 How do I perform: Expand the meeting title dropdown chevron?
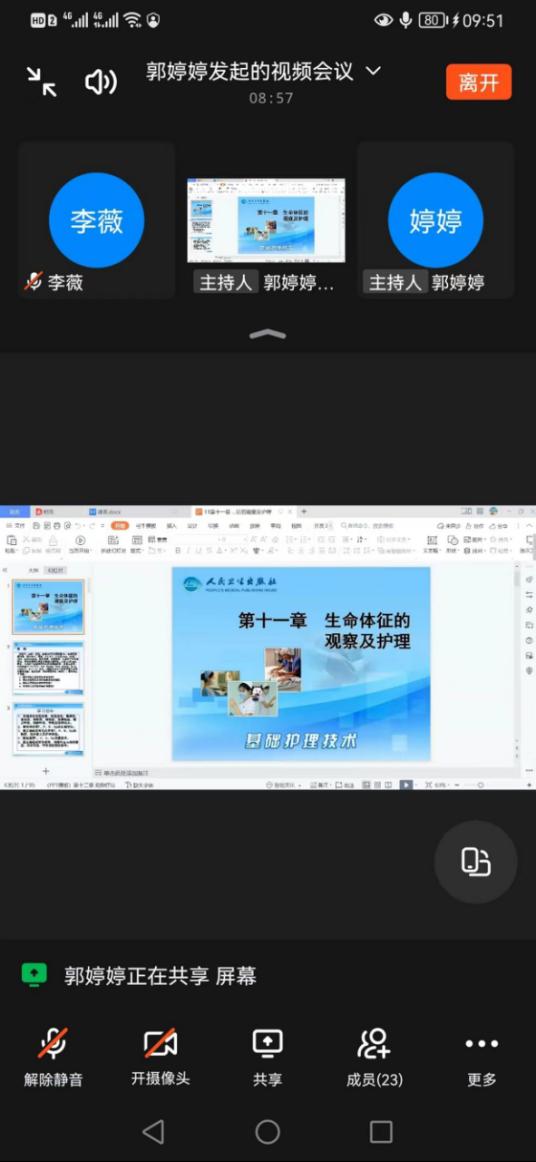point(373,71)
